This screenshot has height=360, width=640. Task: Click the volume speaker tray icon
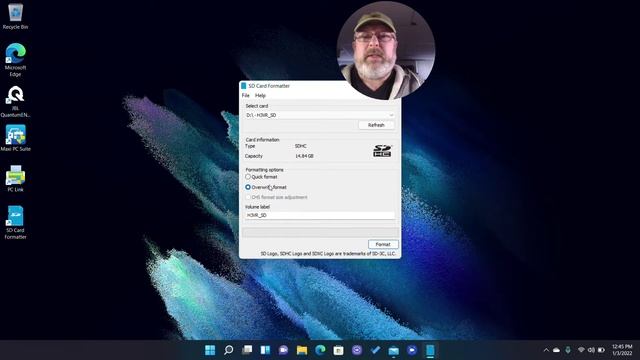click(x=591, y=350)
